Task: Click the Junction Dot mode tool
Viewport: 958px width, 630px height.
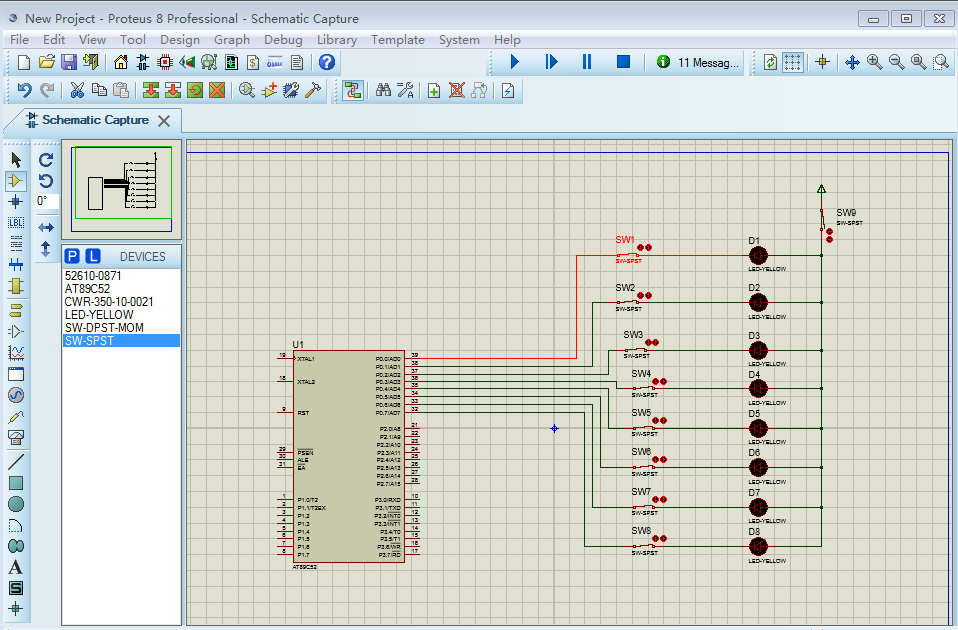Action: (16, 201)
